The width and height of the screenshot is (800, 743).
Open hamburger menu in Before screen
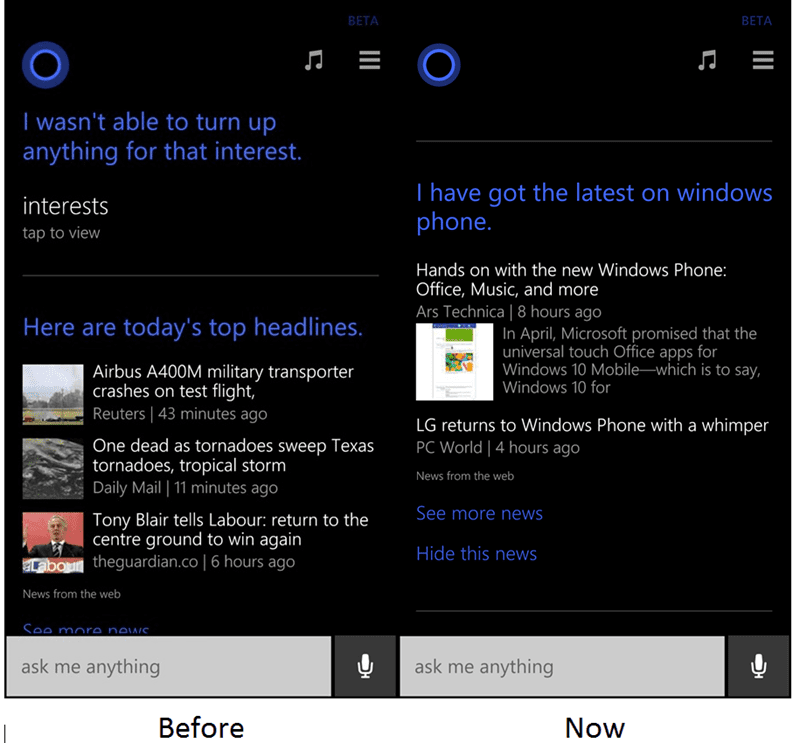coord(369,60)
